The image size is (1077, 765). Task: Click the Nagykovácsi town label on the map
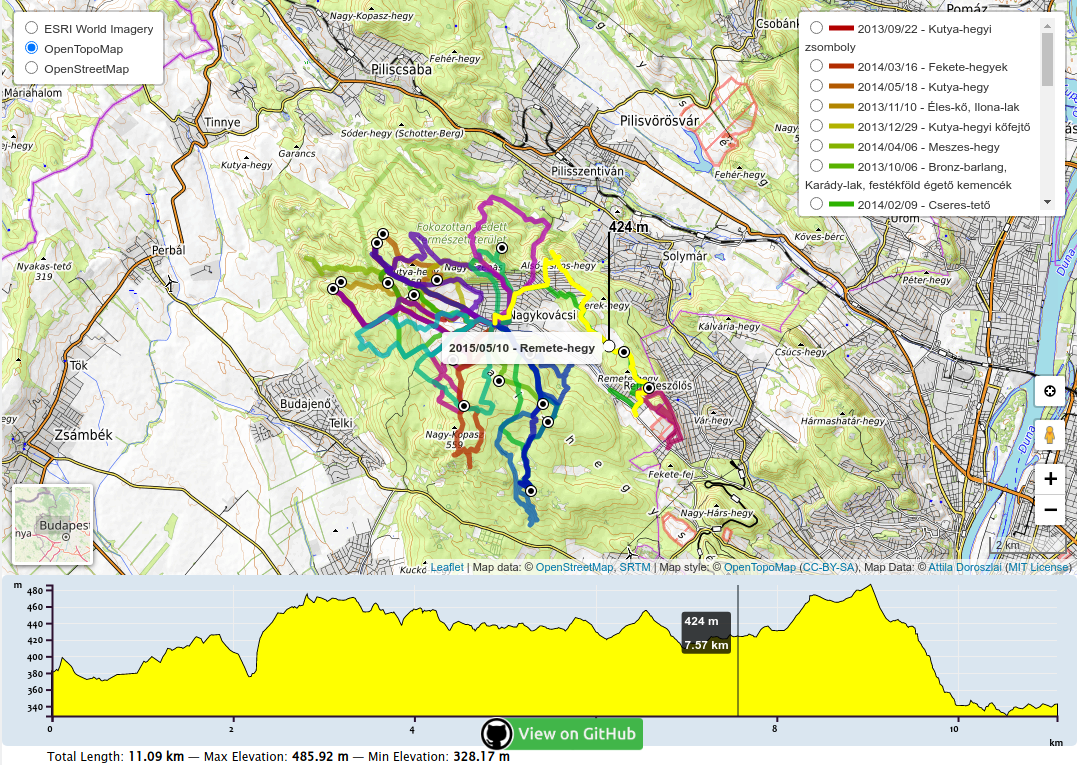543,315
